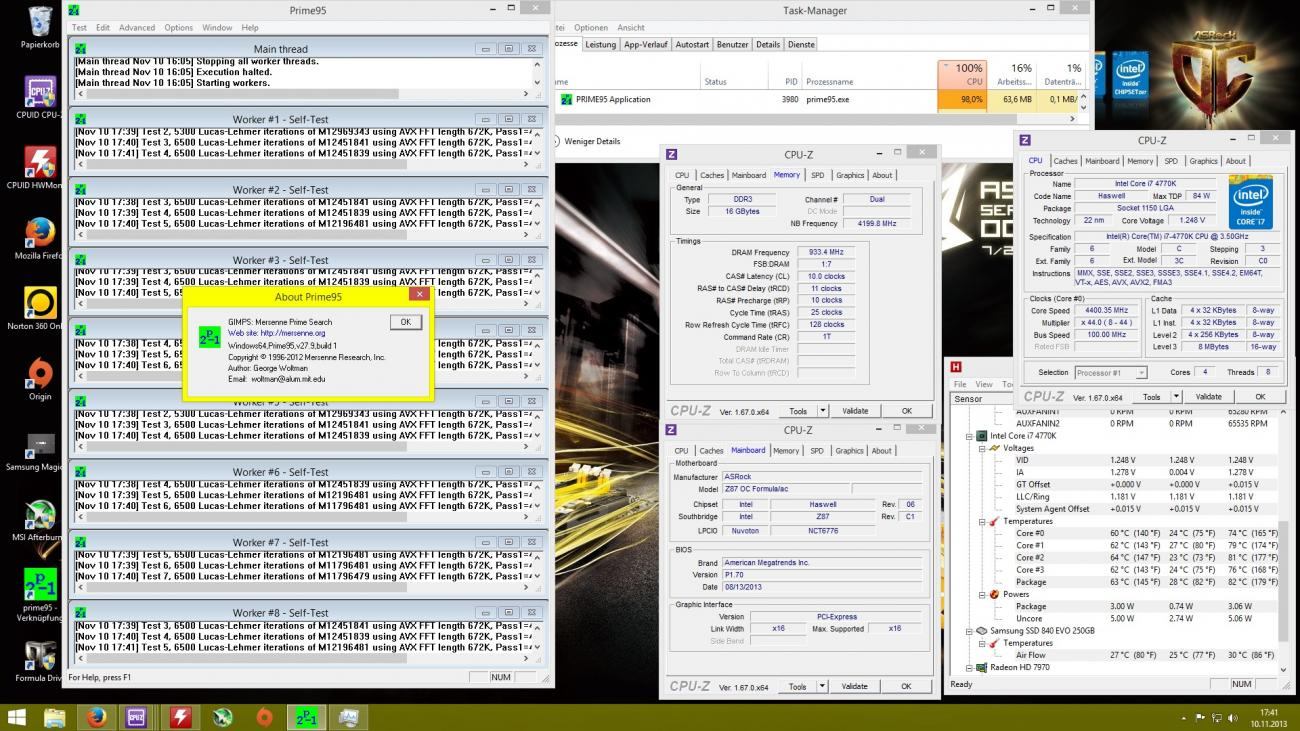
Task: Click OK in the About Prime95 dialog
Action: (405, 322)
